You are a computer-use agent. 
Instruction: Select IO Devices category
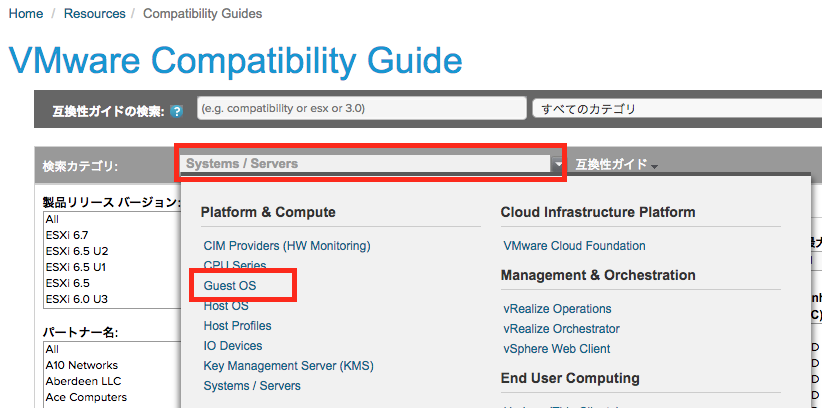pos(233,346)
